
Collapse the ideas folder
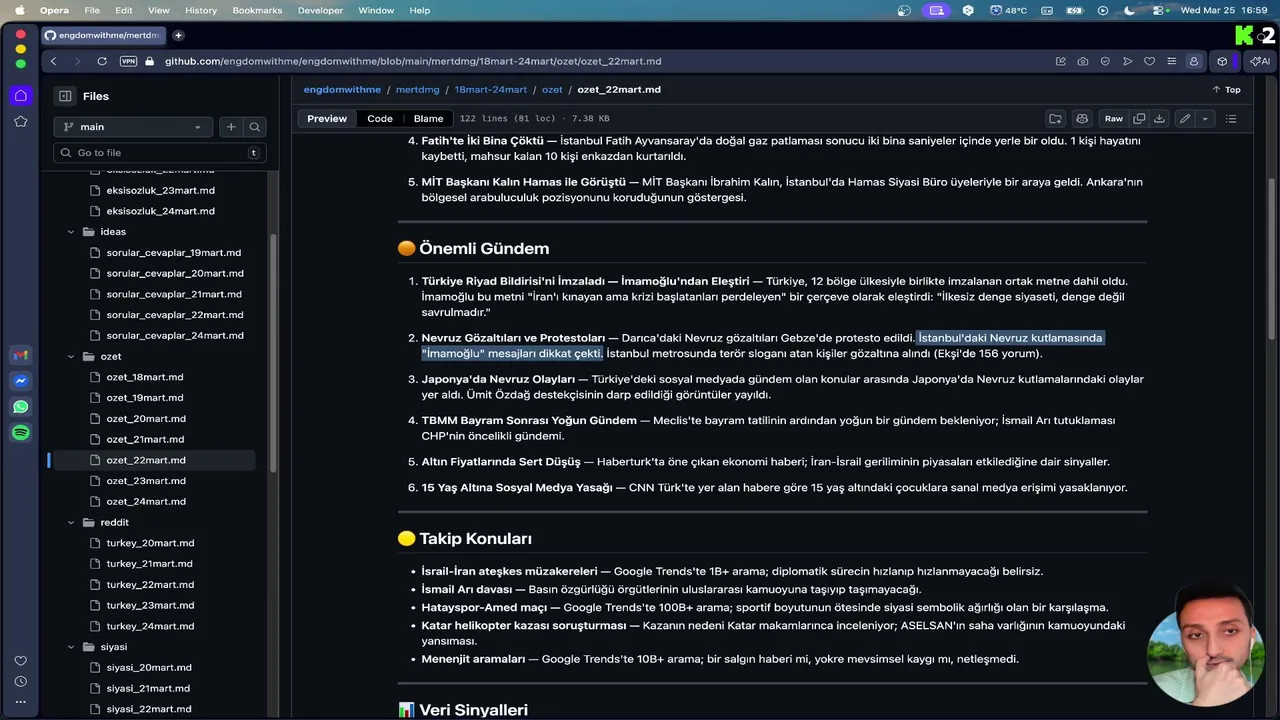(71, 232)
